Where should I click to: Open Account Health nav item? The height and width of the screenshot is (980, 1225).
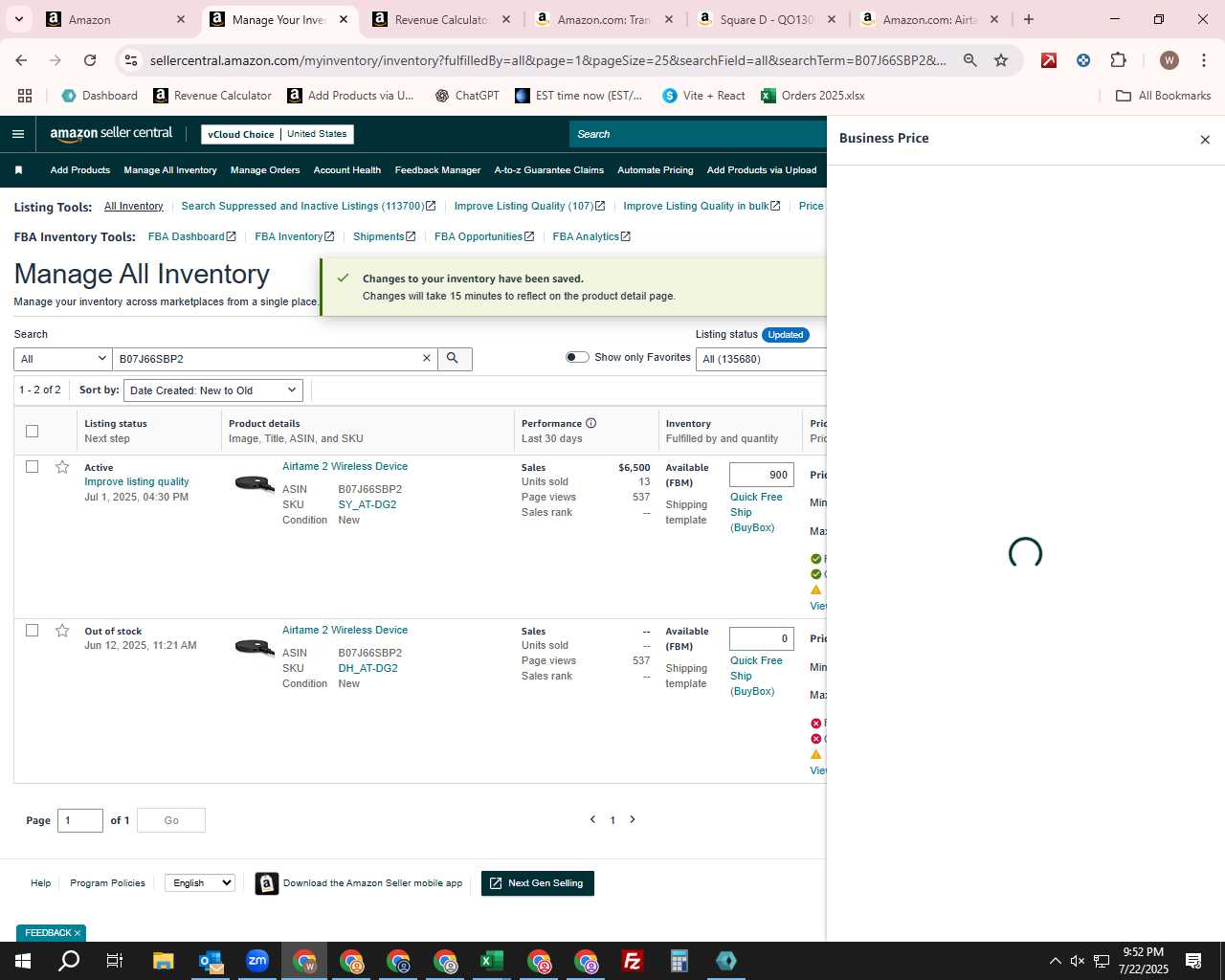click(347, 170)
